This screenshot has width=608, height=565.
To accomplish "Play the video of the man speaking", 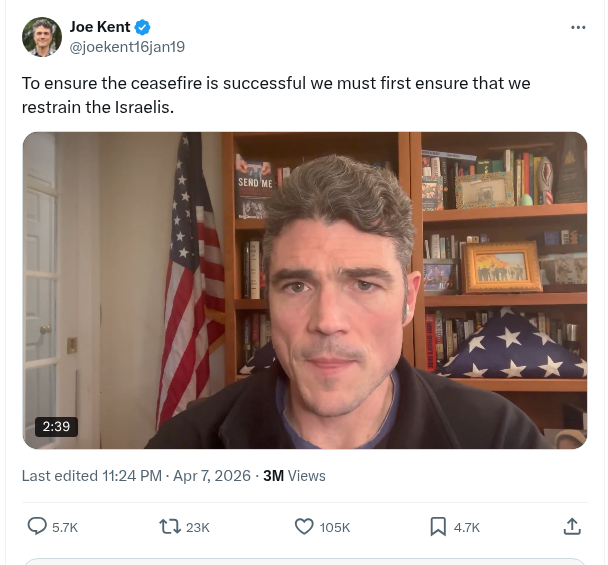I will pyautogui.click(x=305, y=290).
